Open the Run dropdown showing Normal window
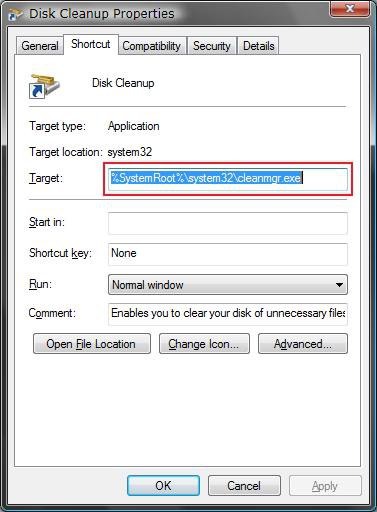This screenshot has width=377, height=512. tap(228, 285)
